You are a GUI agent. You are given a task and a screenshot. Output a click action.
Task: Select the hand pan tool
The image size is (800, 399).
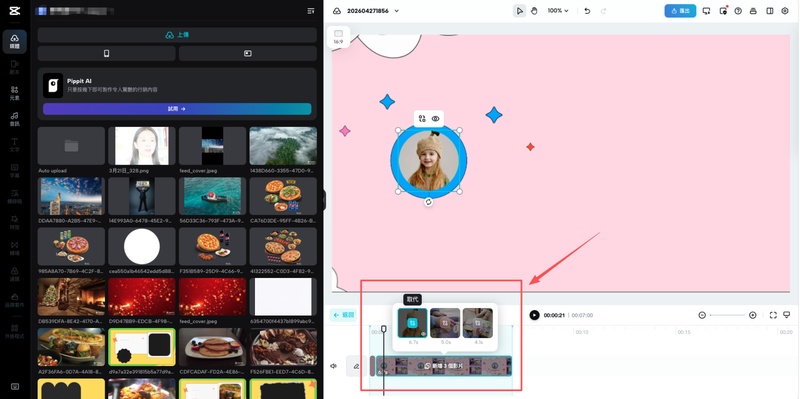pos(534,11)
